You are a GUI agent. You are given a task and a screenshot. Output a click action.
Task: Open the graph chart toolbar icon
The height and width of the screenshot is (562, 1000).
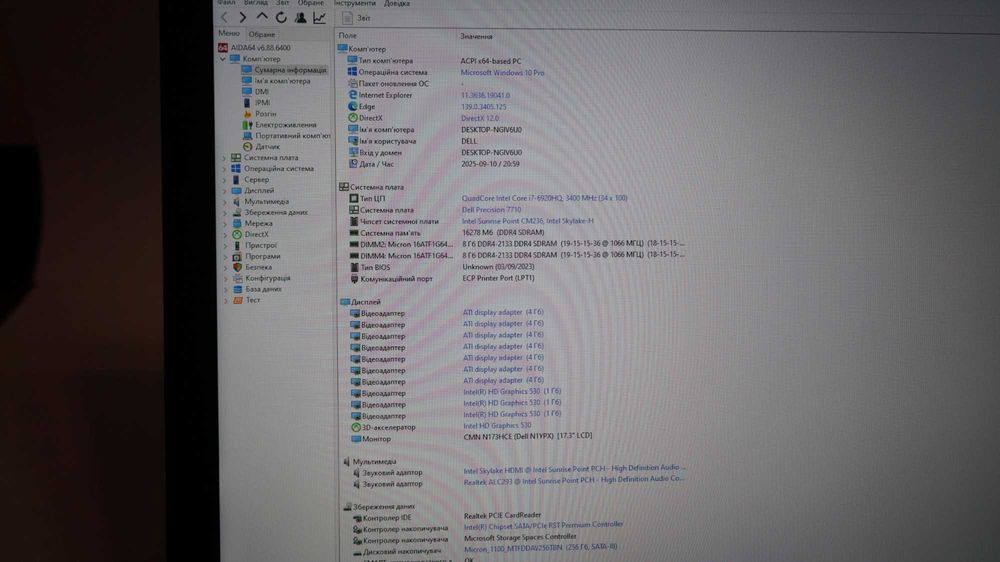pyautogui.click(x=320, y=18)
